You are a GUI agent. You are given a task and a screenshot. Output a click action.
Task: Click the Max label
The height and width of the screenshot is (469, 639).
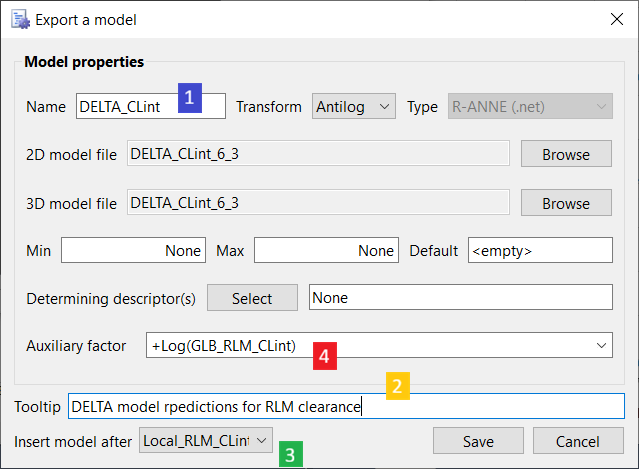tap(230, 251)
